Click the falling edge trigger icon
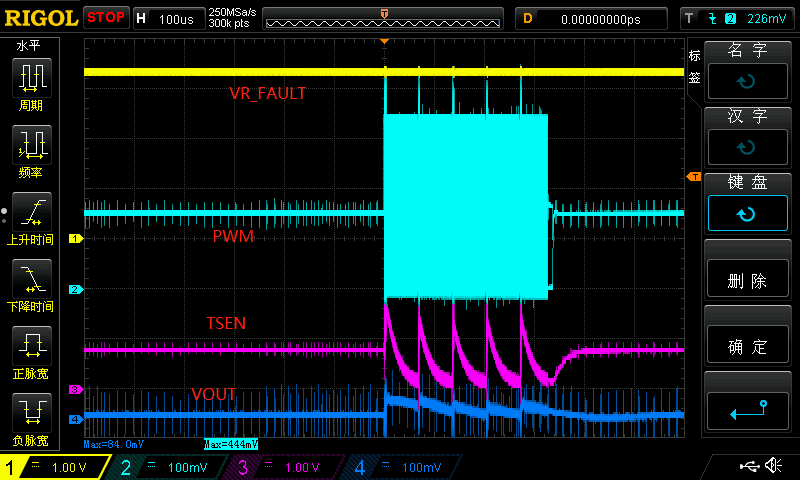800x480 pixels. coord(712,19)
